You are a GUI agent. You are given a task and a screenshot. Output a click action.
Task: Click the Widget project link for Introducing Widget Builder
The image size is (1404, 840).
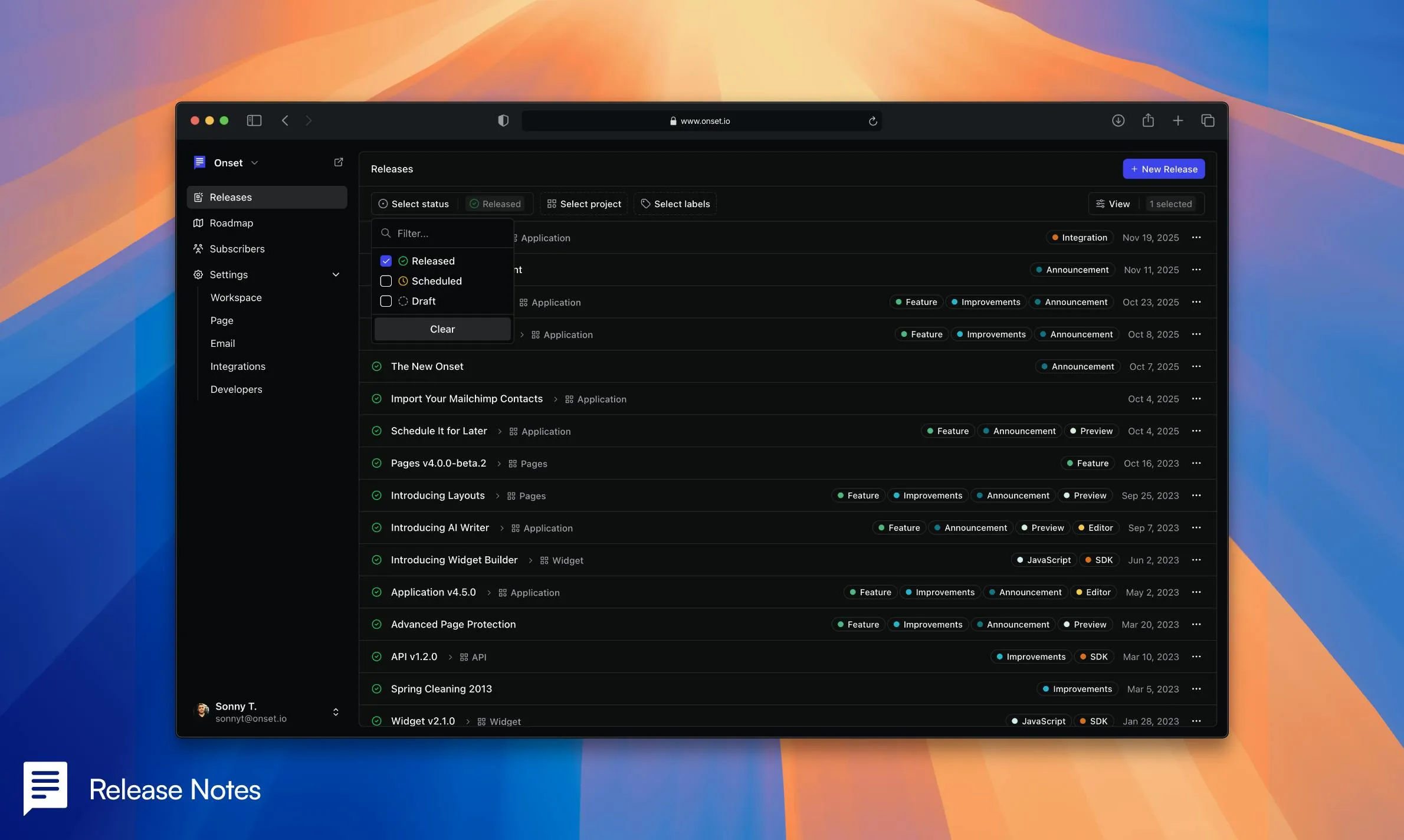tap(562, 560)
